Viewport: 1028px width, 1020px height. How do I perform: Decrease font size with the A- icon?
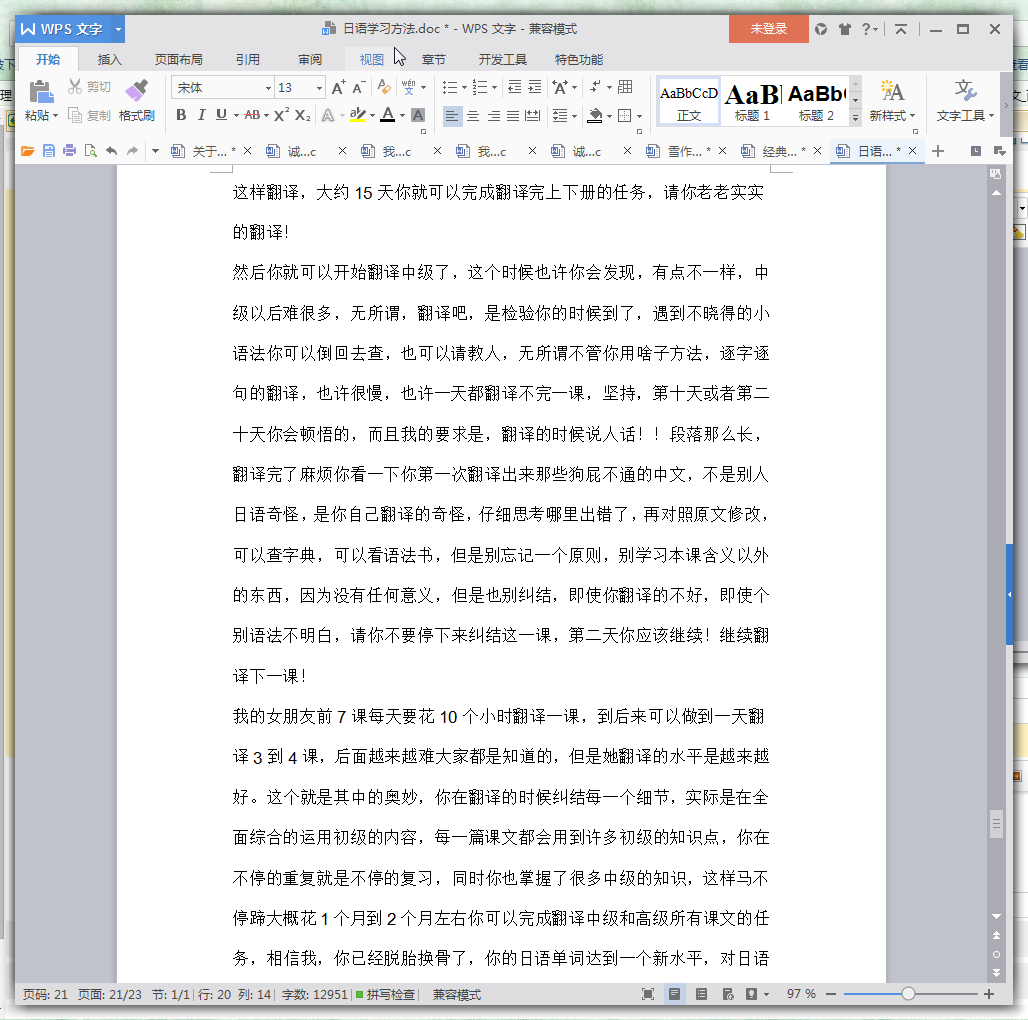click(358, 88)
